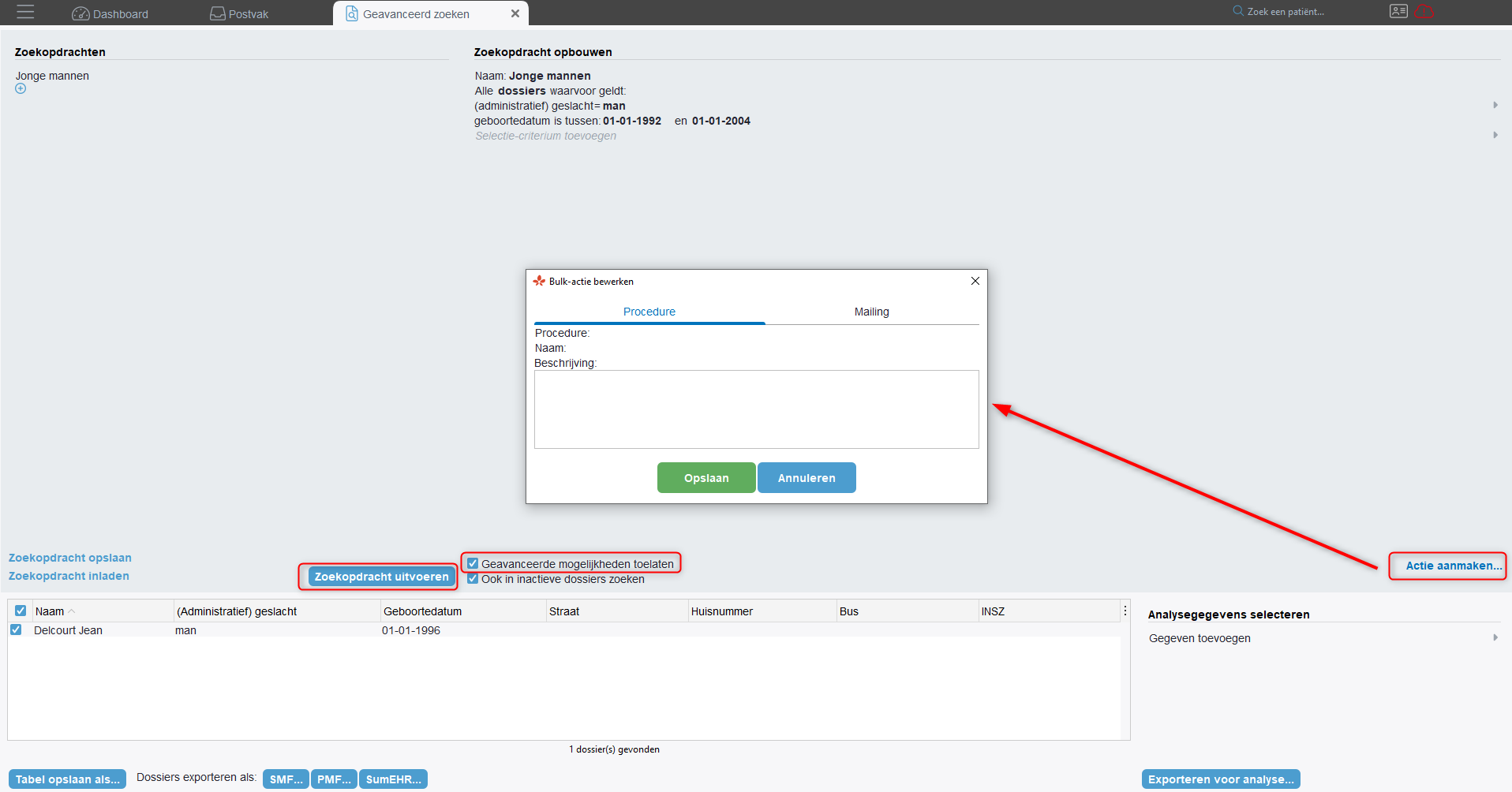This screenshot has width=1512, height=792.
Task: Open the hamburger main menu
Action: click(x=25, y=13)
